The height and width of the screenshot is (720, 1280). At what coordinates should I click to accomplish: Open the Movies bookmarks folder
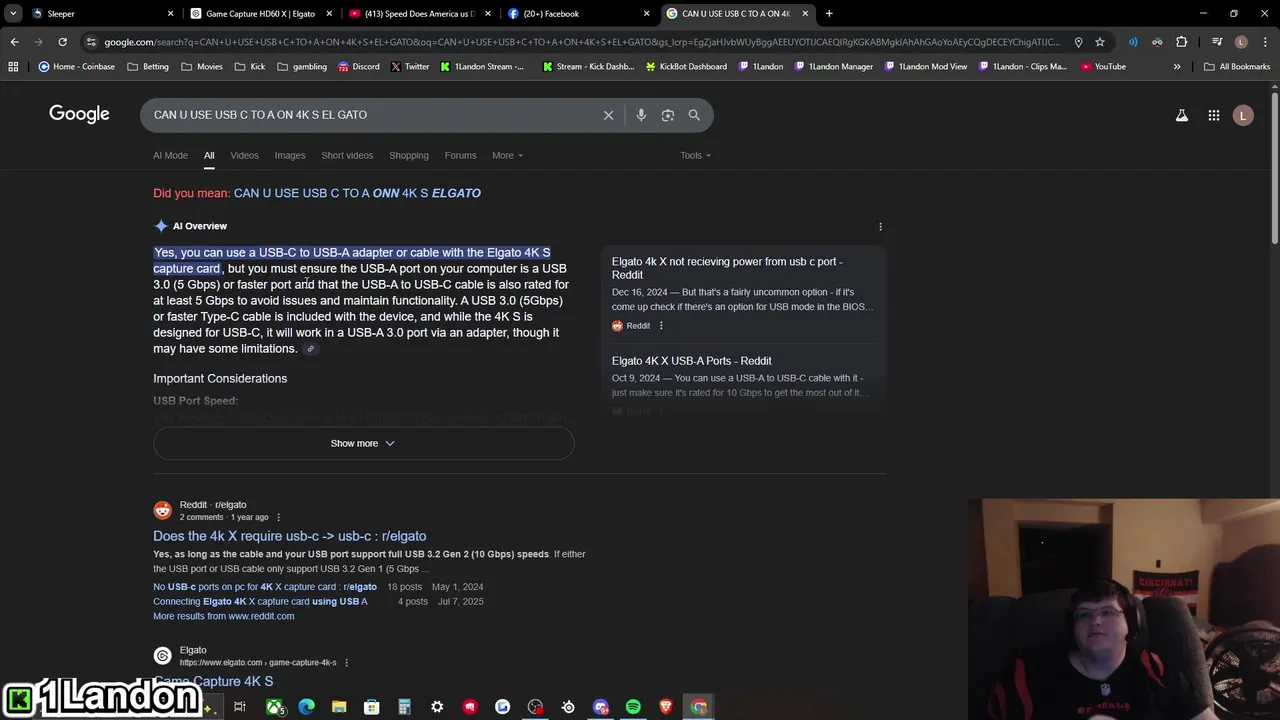[x=202, y=66]
